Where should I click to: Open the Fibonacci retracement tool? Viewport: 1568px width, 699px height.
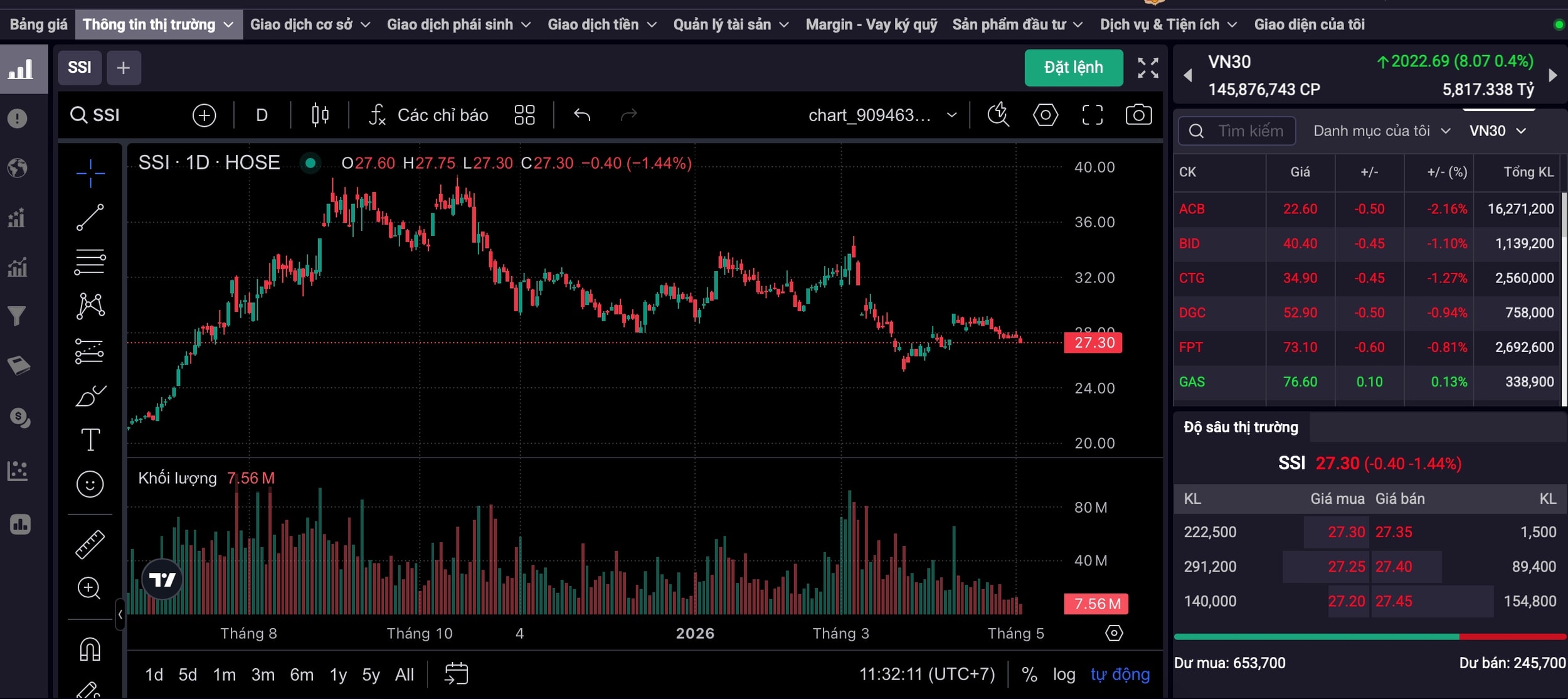[x=90, y=262]
